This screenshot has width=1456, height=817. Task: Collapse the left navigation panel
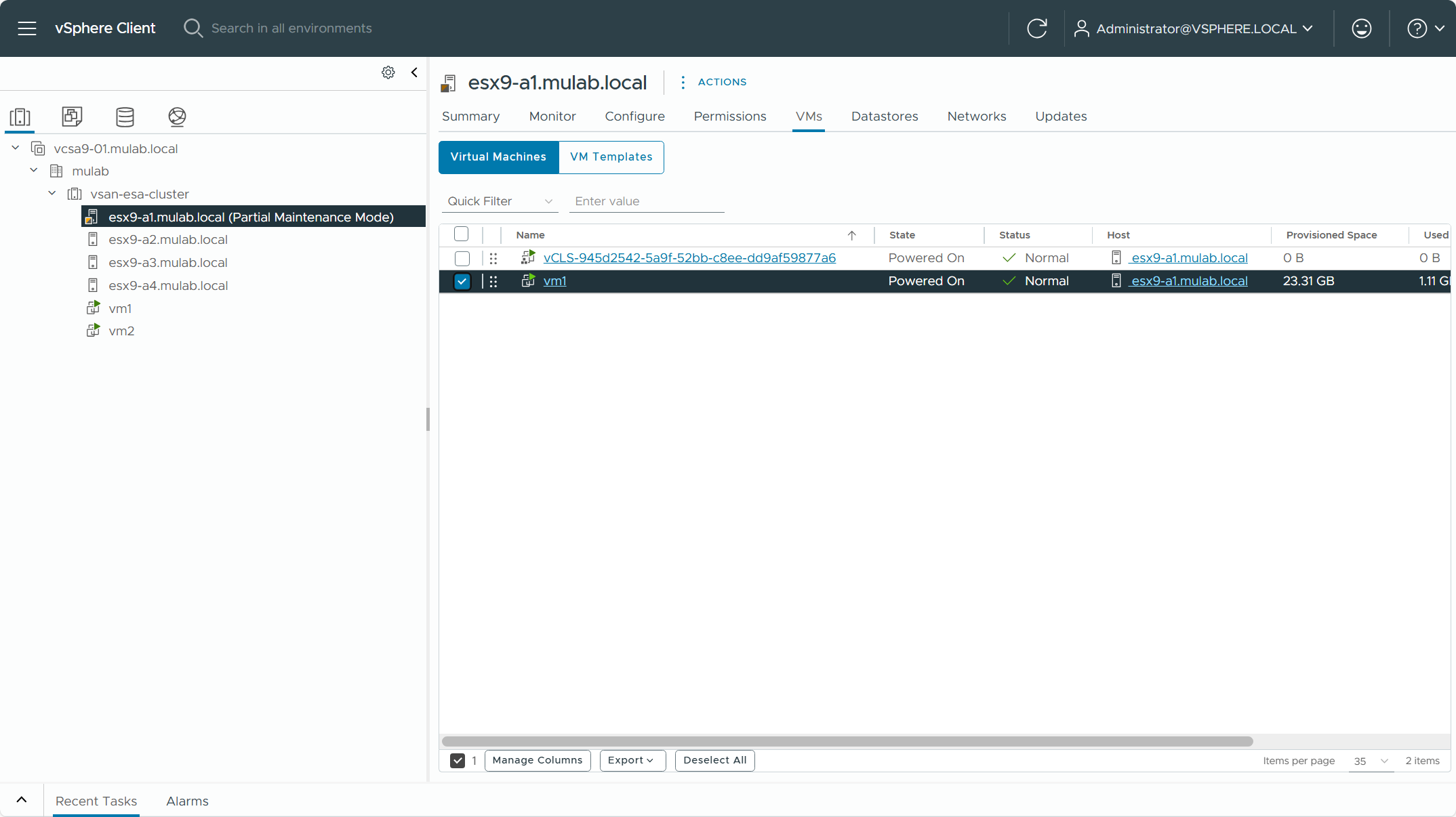point(414,72)
